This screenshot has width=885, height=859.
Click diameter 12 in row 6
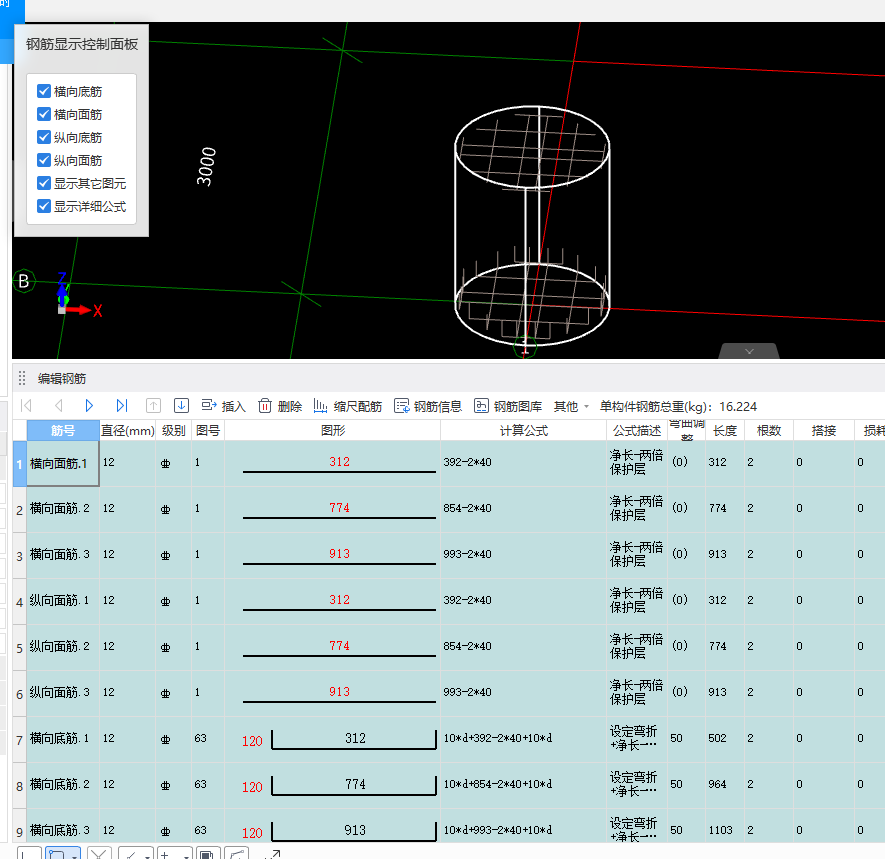[108, 692]
